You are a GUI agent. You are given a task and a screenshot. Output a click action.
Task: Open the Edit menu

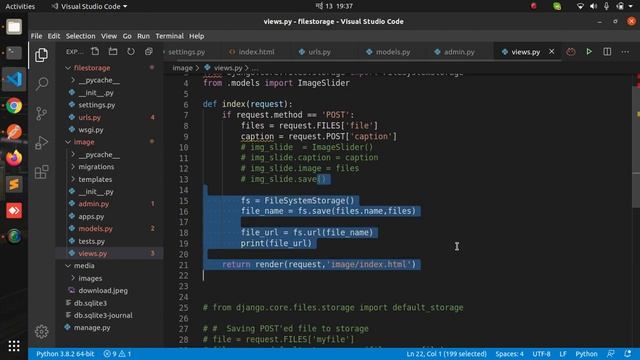click(53, 36)
